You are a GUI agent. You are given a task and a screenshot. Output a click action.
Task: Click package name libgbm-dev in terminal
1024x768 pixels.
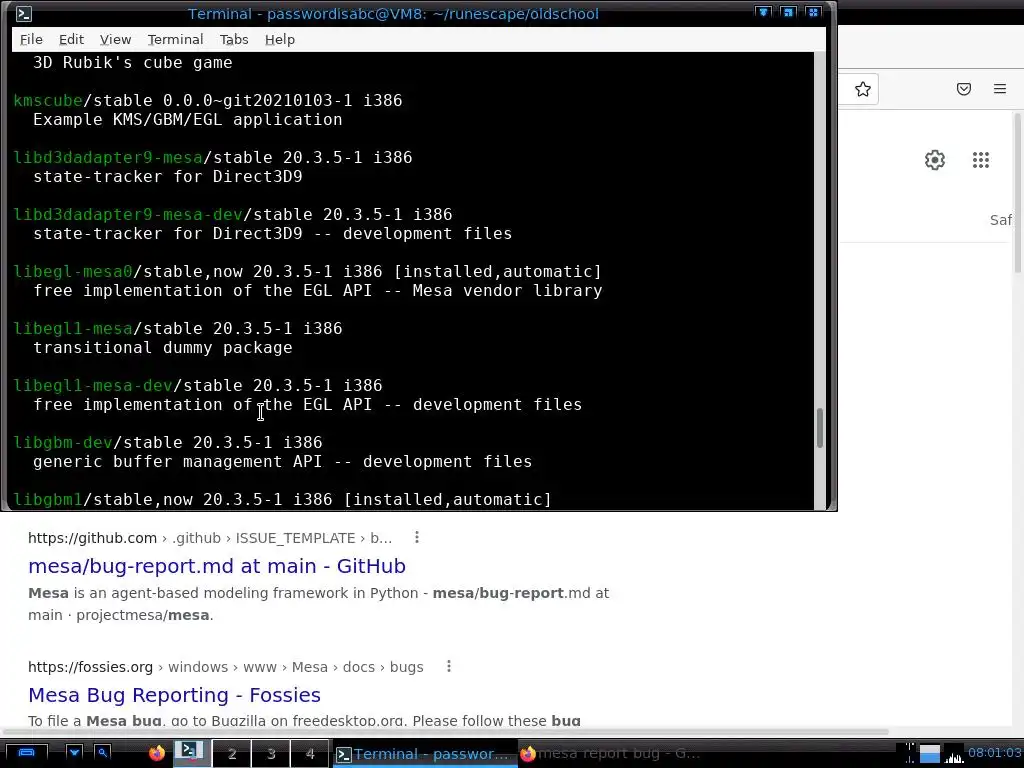pos(63,442)
